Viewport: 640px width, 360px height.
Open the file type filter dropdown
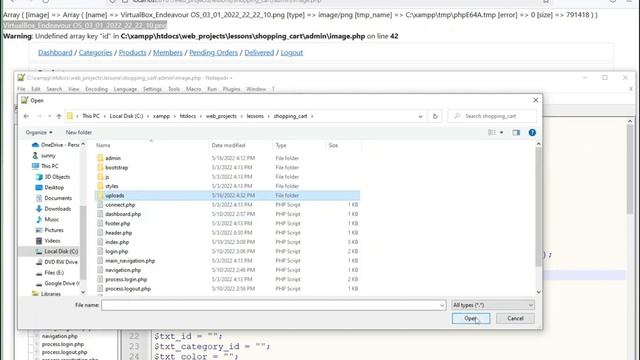coord(493,305)
